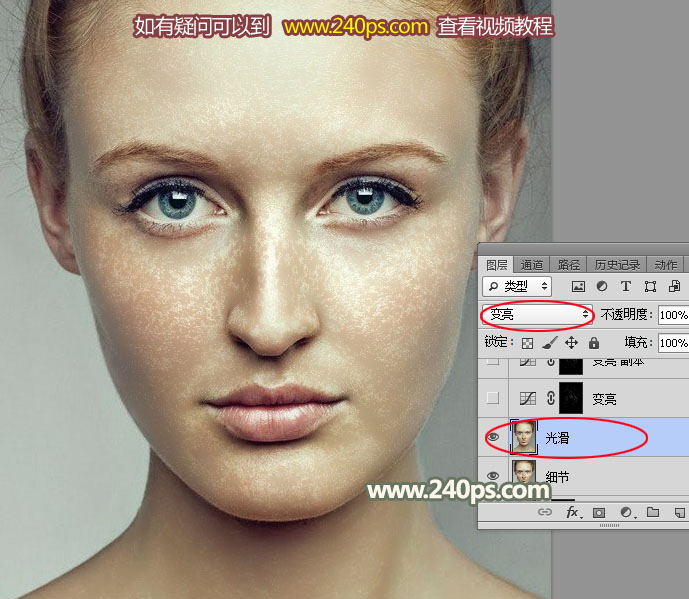
Task: Hide the 光滑 layer
Action: tap(493, 437)
